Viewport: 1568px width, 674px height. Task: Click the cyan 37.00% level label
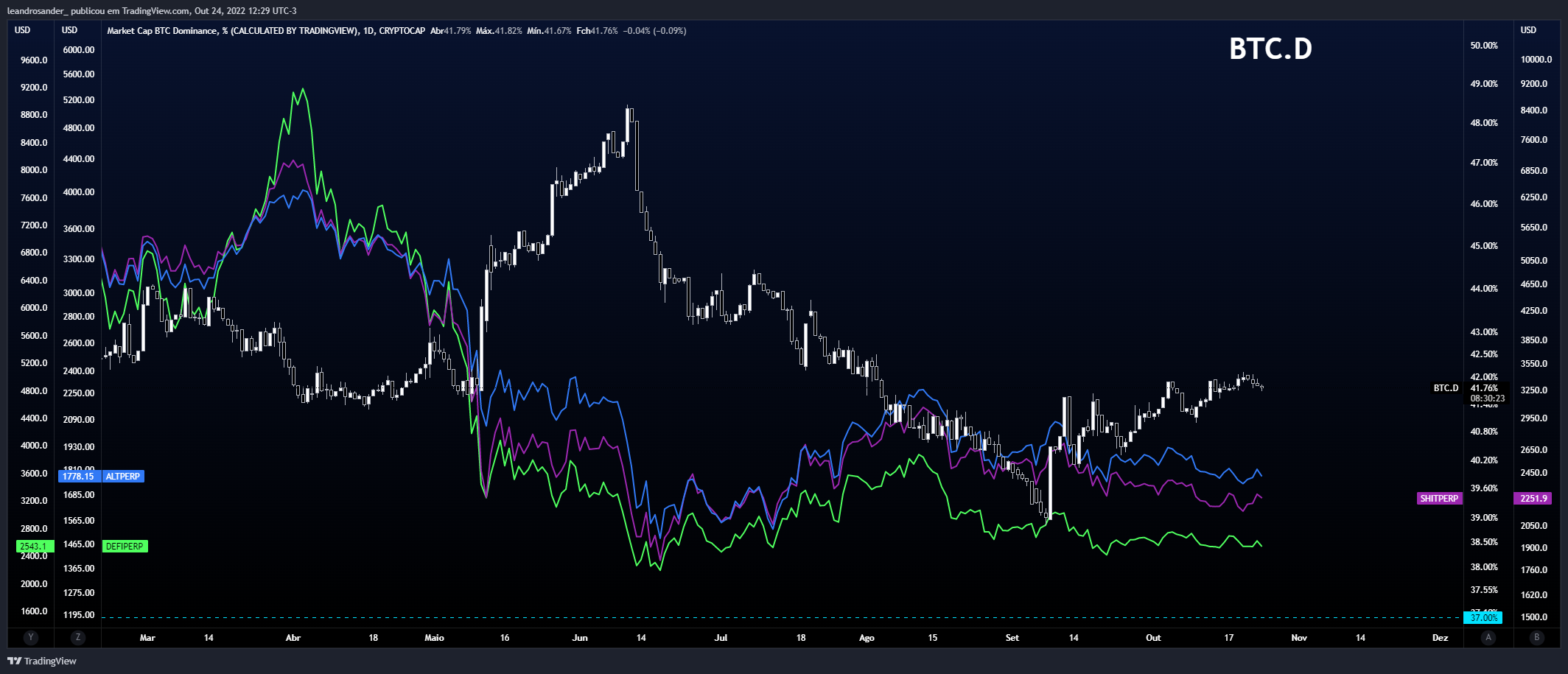1483,618
